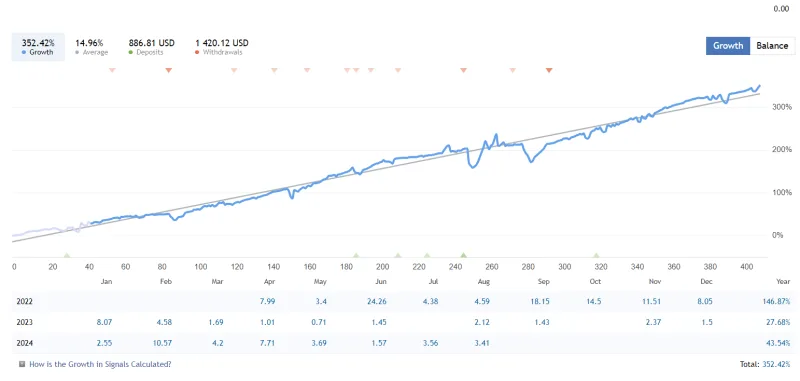Toggle the 1 420.12 USD Withdrawals legend
The width and height of the screenshot is (800, 381).
pyautogui.click(x=222, y=47)
